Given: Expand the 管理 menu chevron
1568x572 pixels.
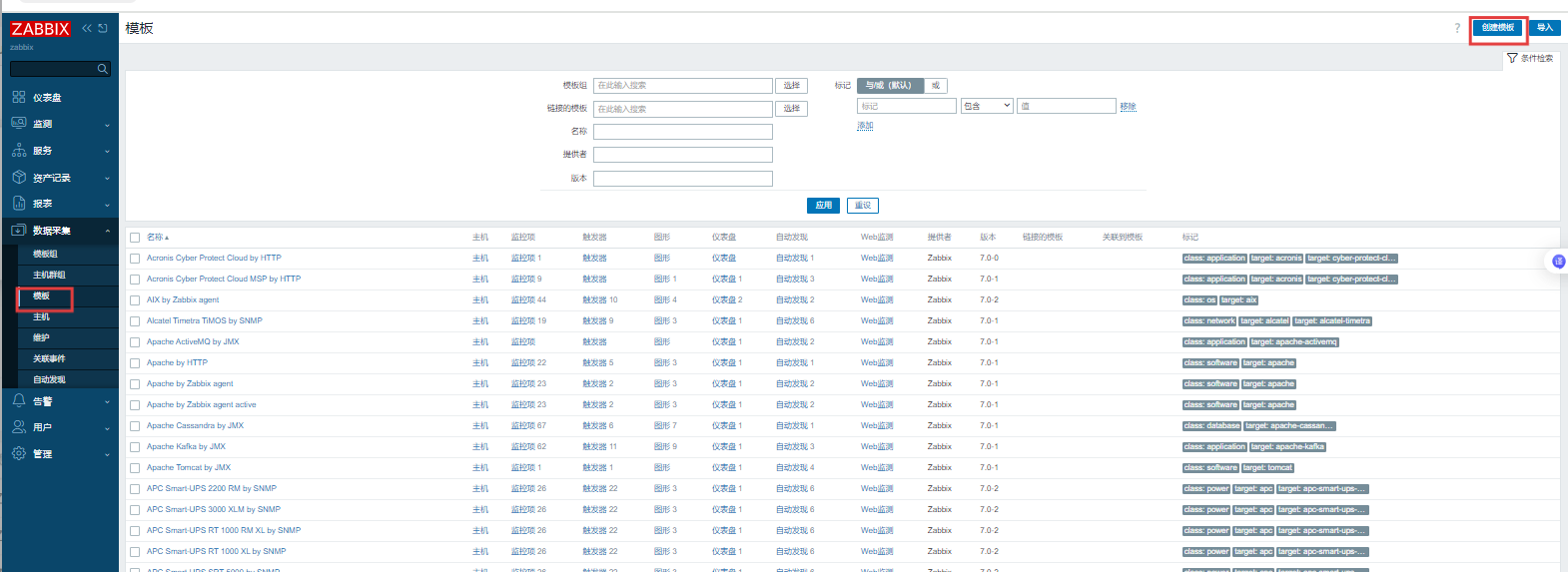Looking at the screenshot, I should point(107,455).
